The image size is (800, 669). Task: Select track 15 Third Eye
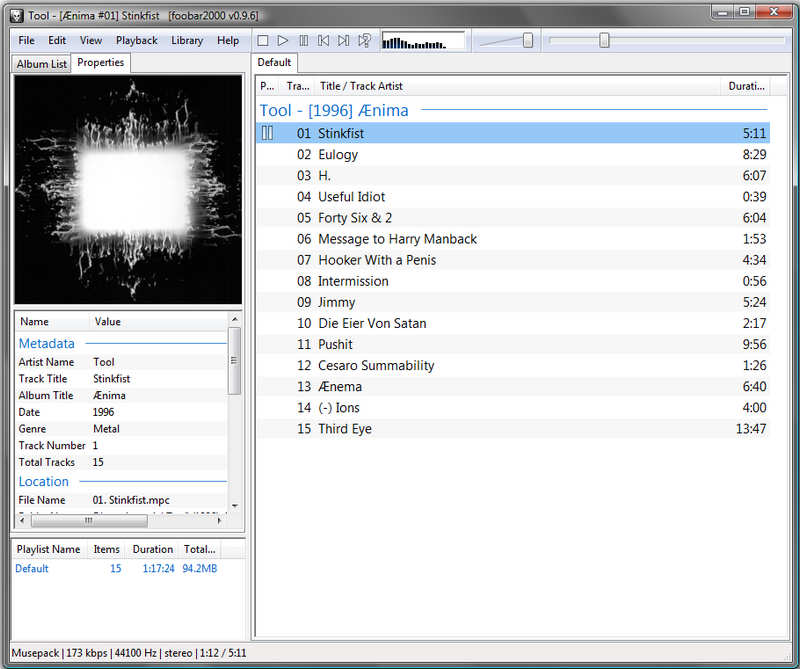coord(513,429)
